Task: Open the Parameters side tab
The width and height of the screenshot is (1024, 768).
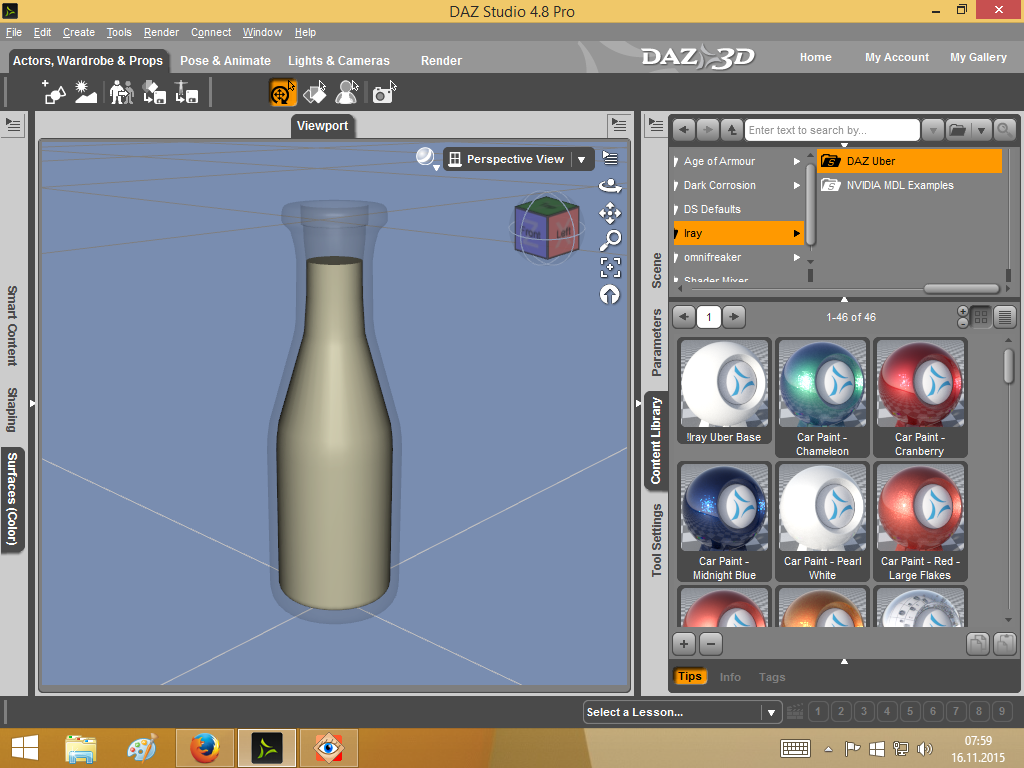Action: click(656, 342)
